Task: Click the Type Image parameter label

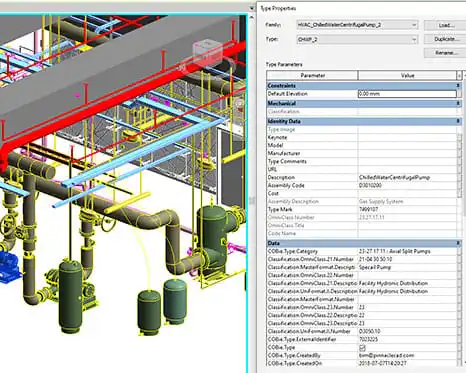Action: [x=281, y=129]
